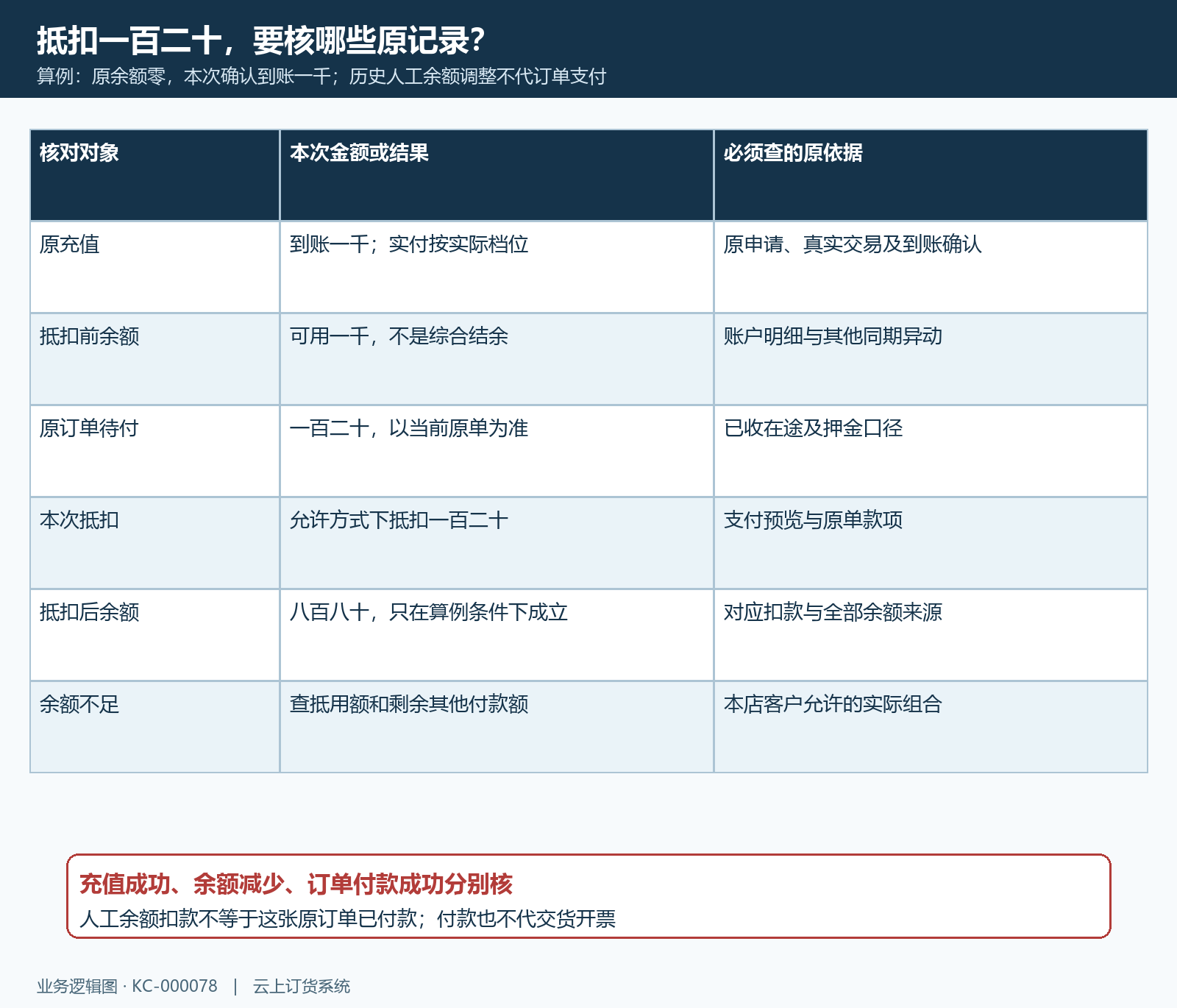Select the cell 查抵用额和剩余其他付款额
This screenshot has width=1177, height=1008.
(x=497, y=727)
